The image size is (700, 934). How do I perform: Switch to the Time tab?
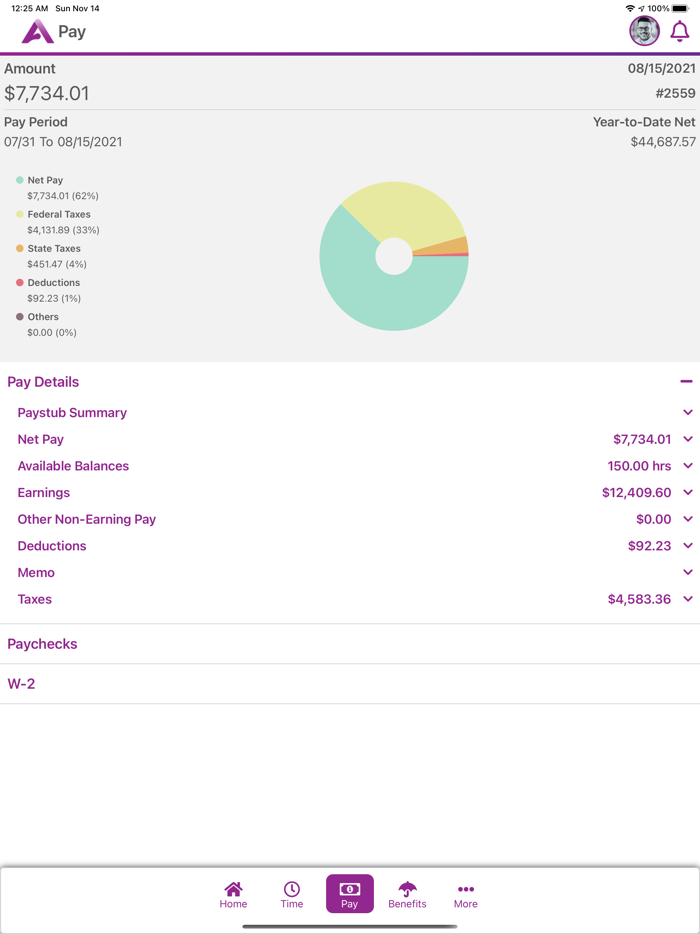[292, 895]
